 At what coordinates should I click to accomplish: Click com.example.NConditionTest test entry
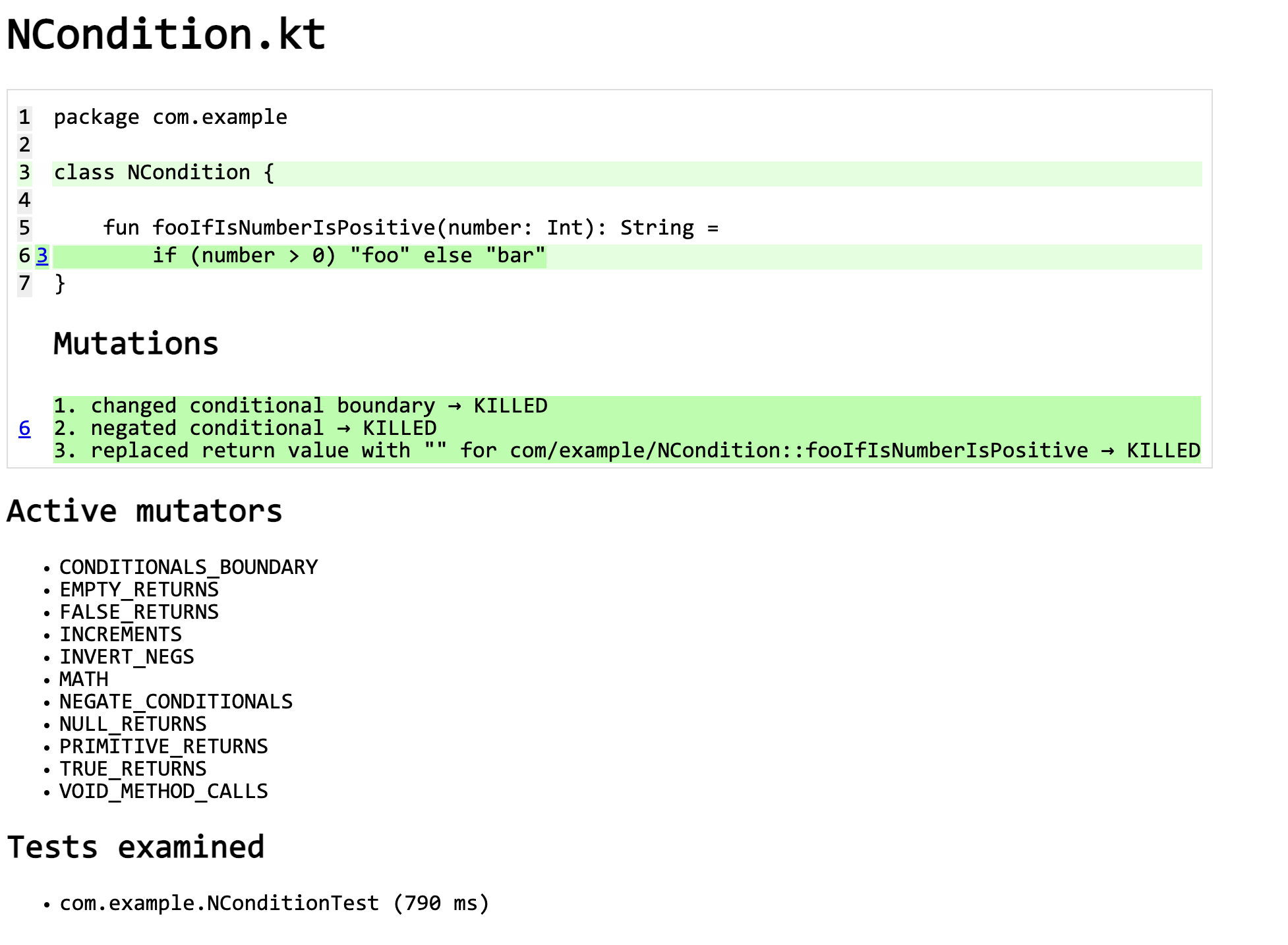[274, 903]
